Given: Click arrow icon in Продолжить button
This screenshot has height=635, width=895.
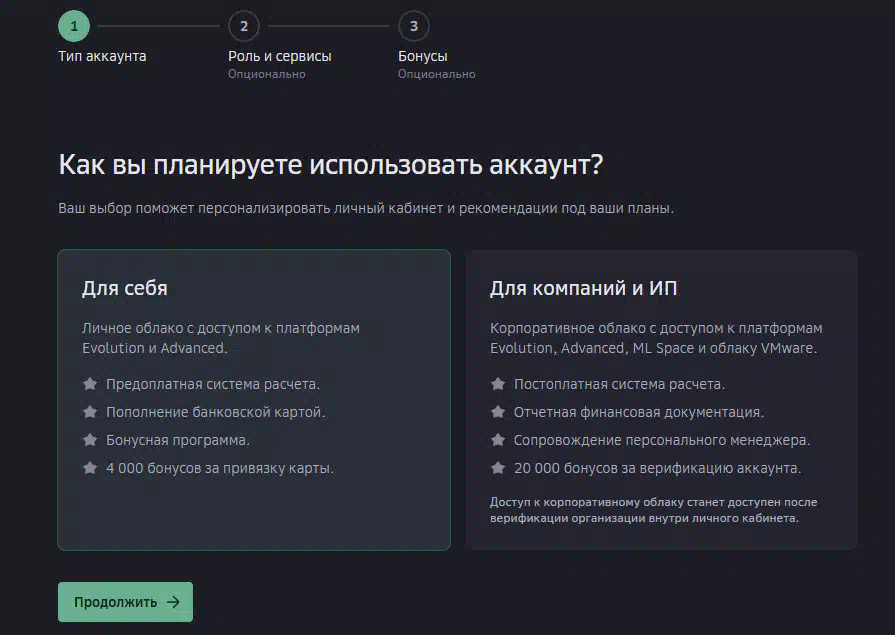Looking at the screenshot, I should [x=173, y=602].
